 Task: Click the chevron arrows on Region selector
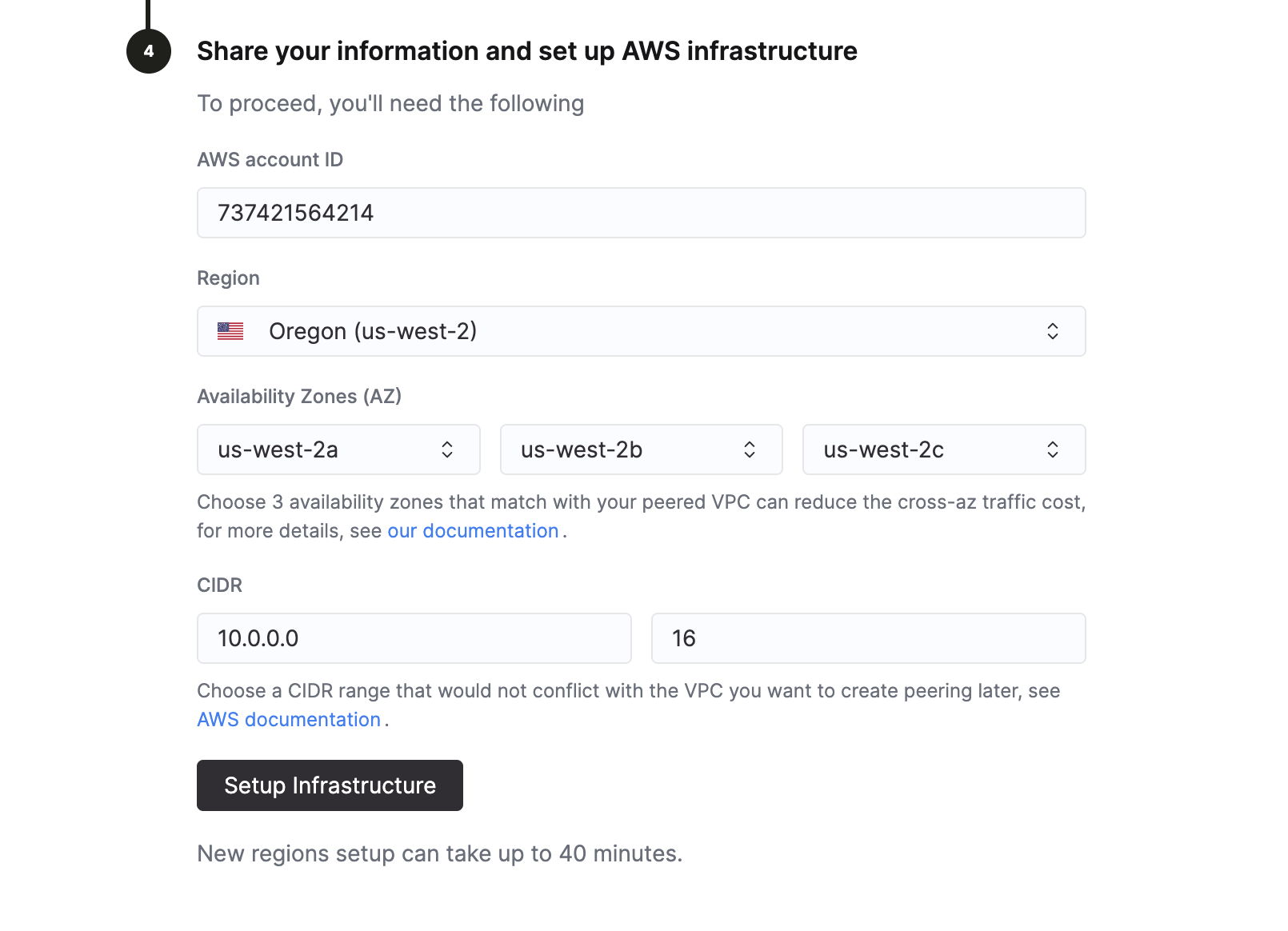(1052, 331)
